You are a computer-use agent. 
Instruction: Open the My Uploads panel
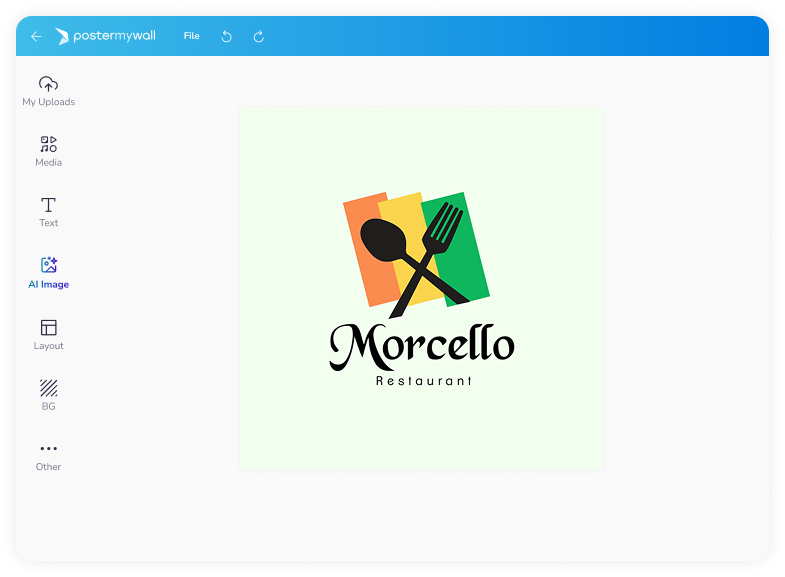tap(48, 90)
